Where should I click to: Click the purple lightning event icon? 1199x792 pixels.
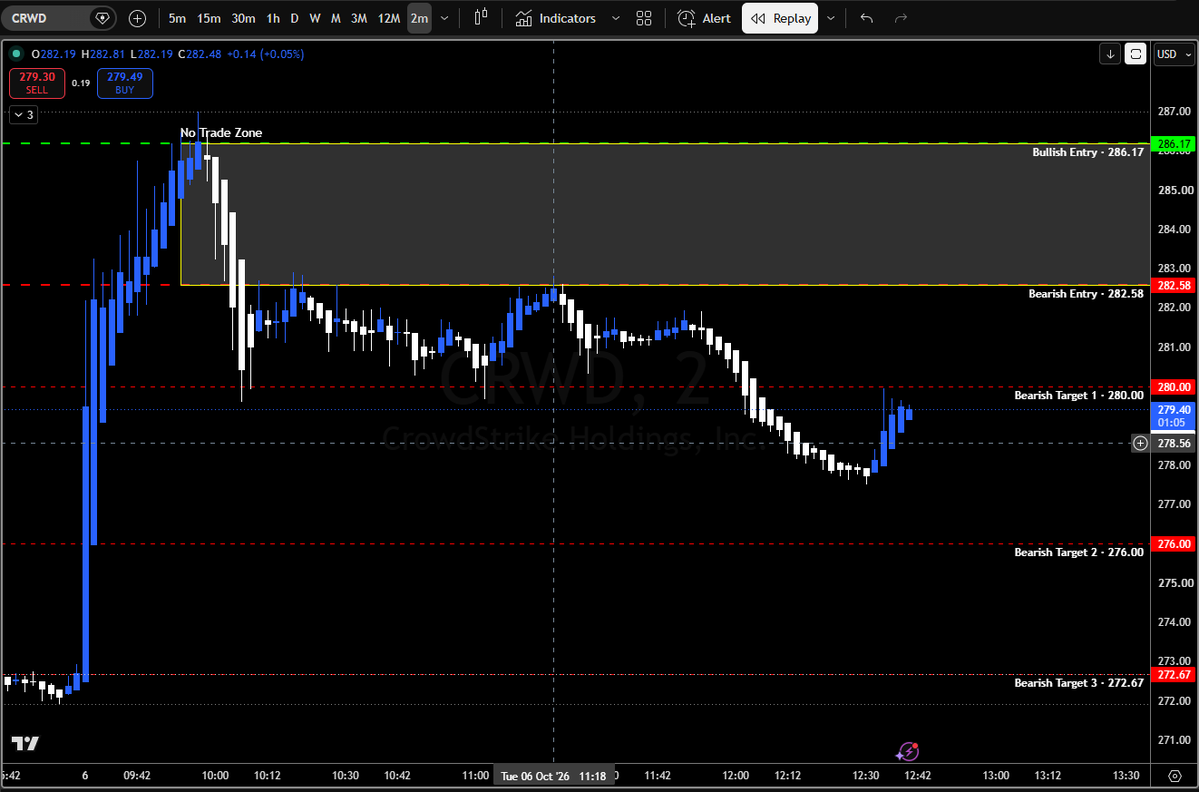[908, 751]
